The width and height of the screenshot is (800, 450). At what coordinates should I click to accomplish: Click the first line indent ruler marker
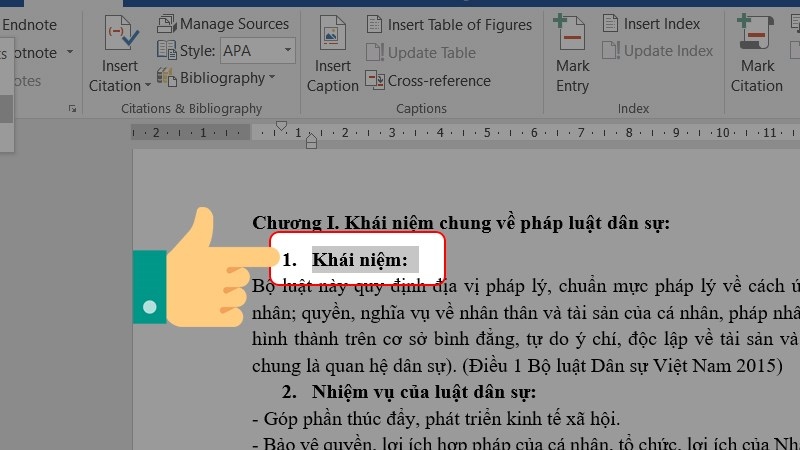(x=281, y=126)
